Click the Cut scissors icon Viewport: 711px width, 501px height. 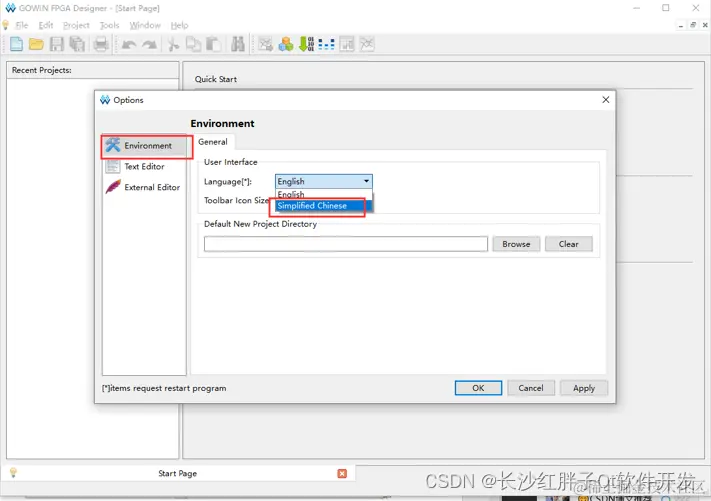click(173, 44)
